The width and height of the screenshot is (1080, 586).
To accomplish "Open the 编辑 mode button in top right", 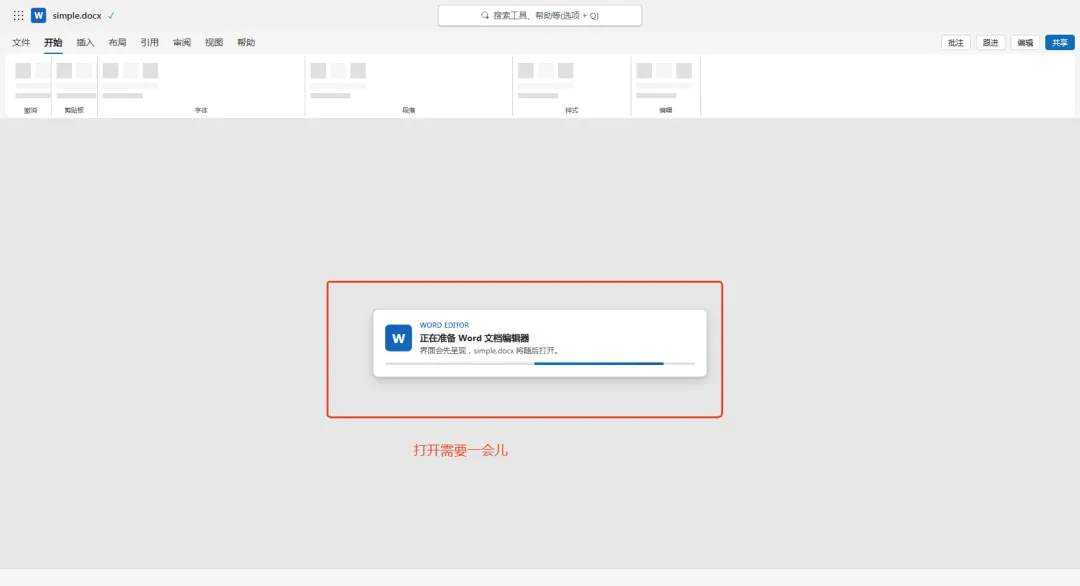I will click(x=1026, y=43).
